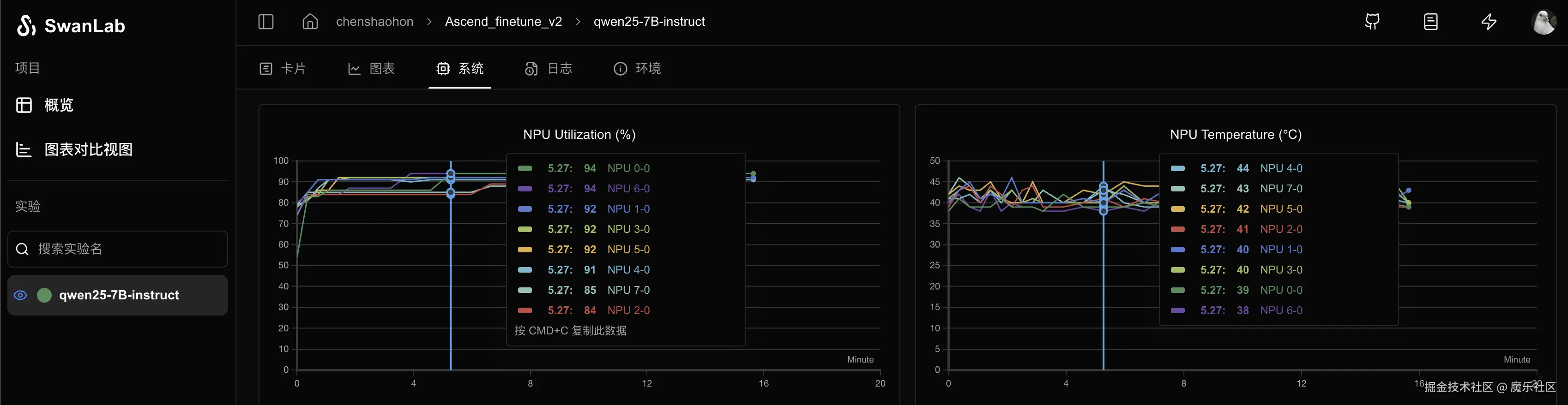Click the NPU 0-0 row in temperature tooltip
The image size is (1568, 405).
coord(1236,290)
